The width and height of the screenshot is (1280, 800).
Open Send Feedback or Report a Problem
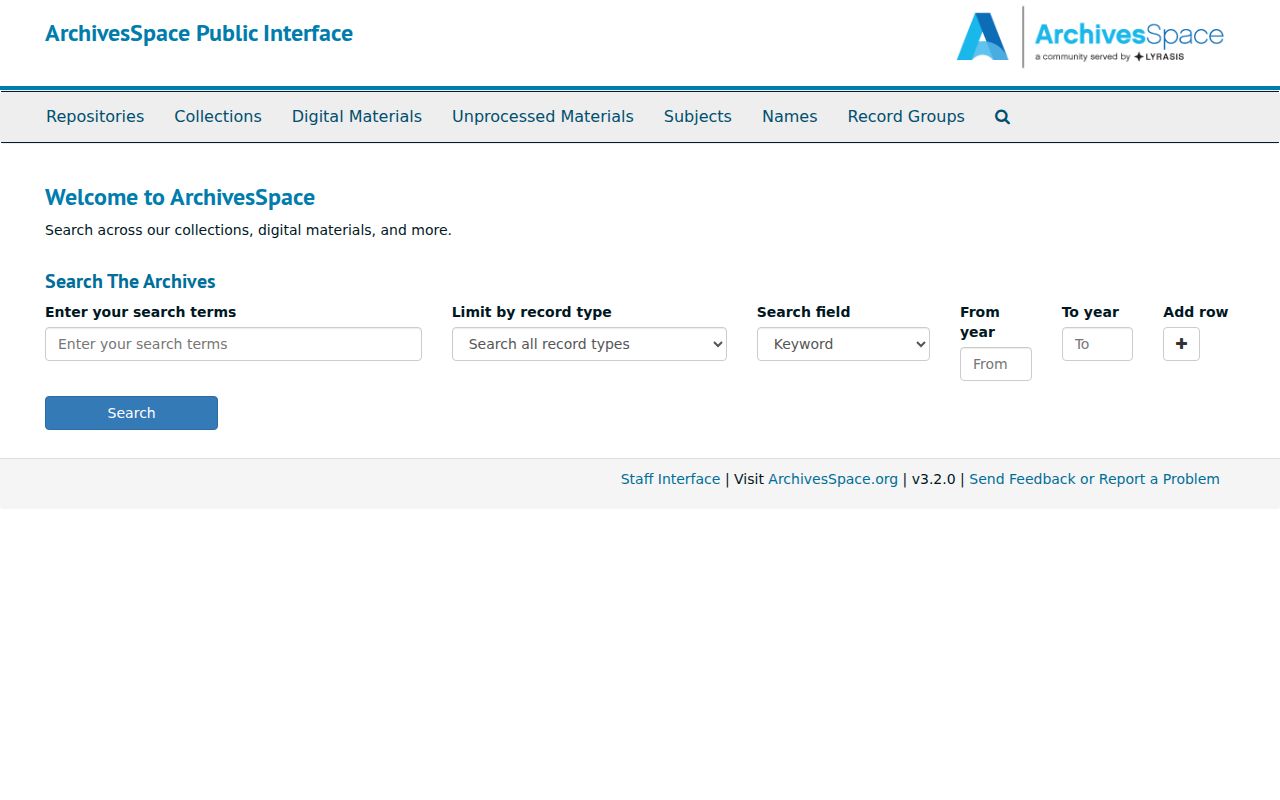pos(1094,479)
